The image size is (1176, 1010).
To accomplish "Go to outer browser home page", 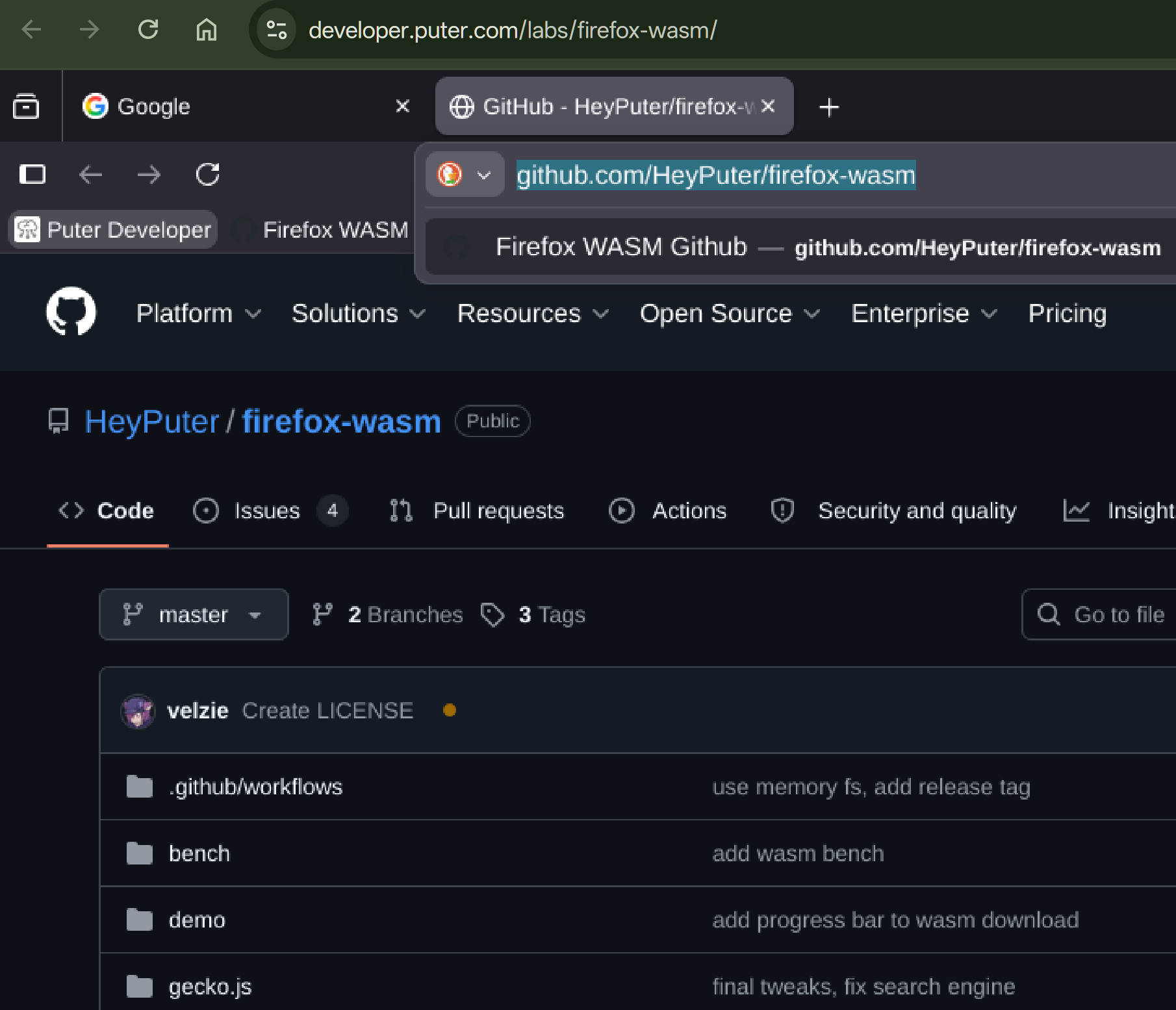I will (x=207, y=29).
